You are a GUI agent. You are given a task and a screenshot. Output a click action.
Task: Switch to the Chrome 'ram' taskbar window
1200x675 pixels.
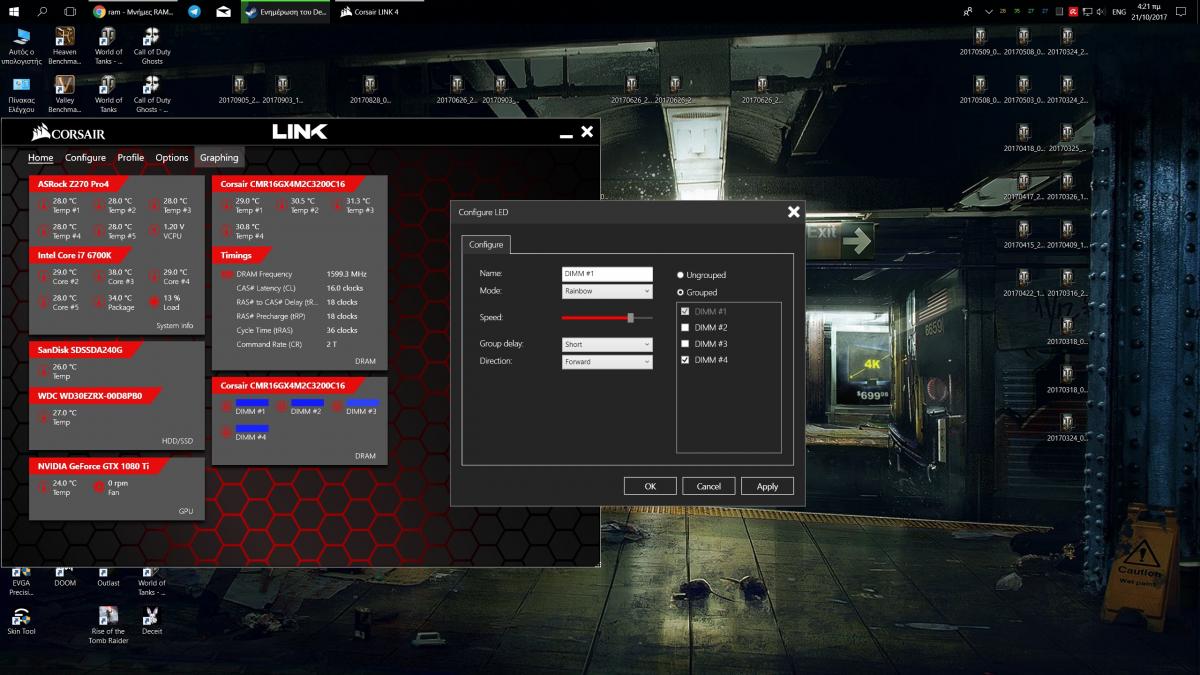tap(132, 12)
